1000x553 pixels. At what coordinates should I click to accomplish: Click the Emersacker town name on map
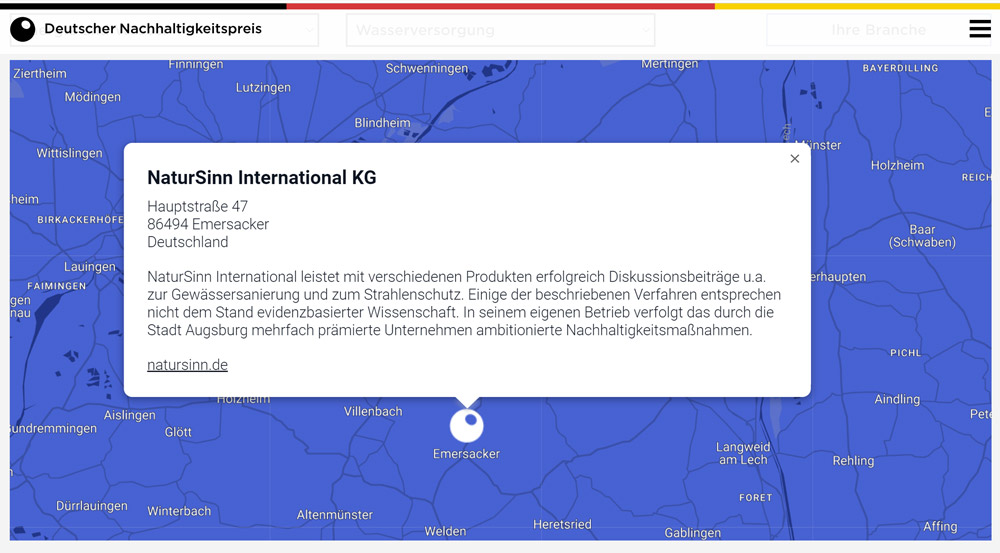466,454
